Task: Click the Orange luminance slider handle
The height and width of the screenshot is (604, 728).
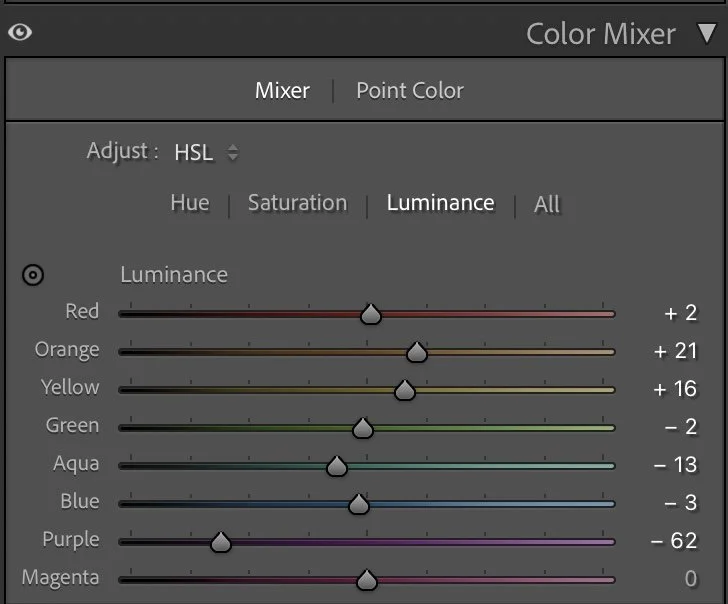Action: tap(416, 352)
